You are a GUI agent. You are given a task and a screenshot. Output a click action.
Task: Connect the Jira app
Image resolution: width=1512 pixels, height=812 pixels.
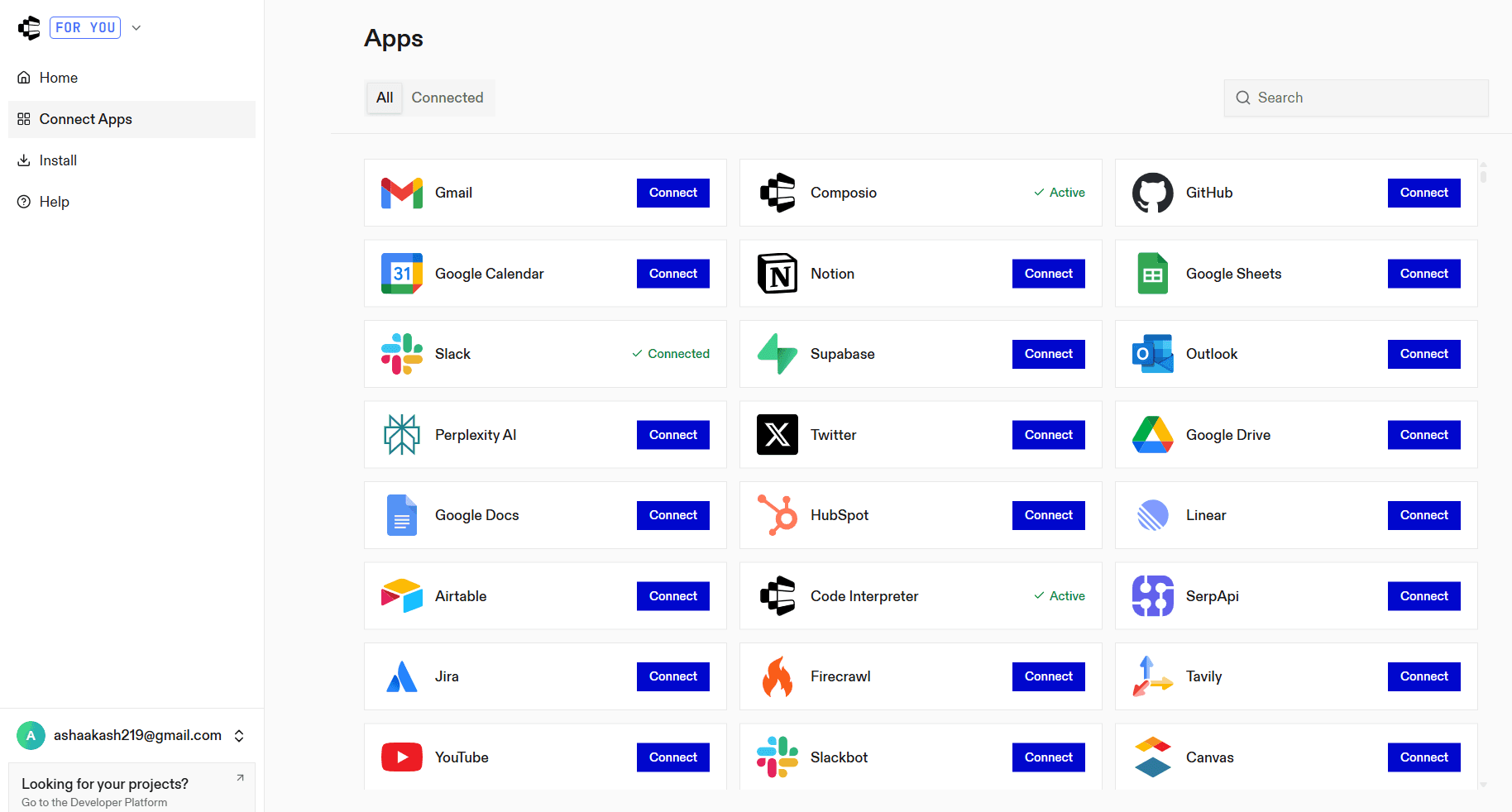tap(673, 676)
